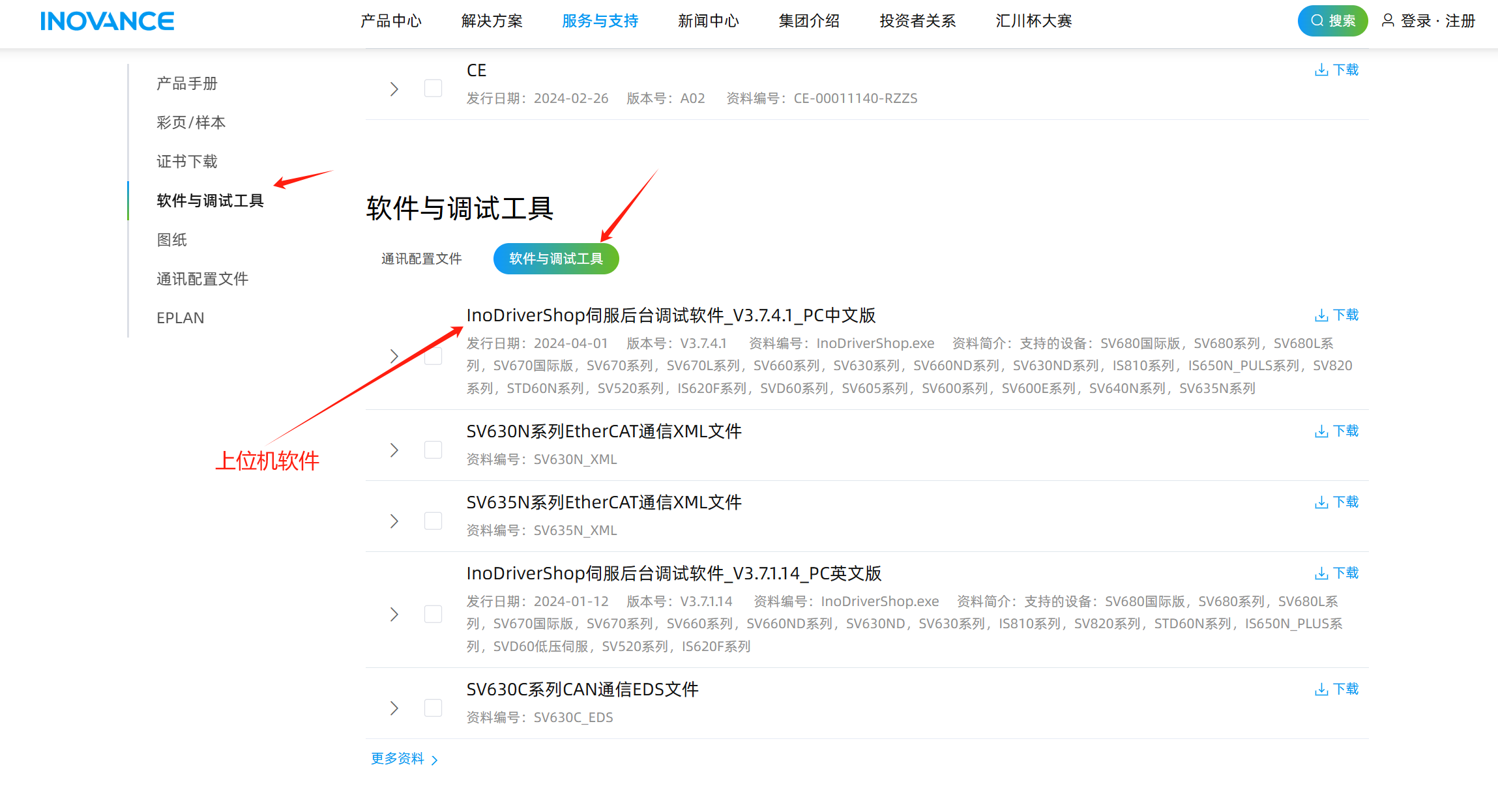Open 集团介绍 menu
Viewport: 1498px width, 812px height.
(x=810, y=22)
